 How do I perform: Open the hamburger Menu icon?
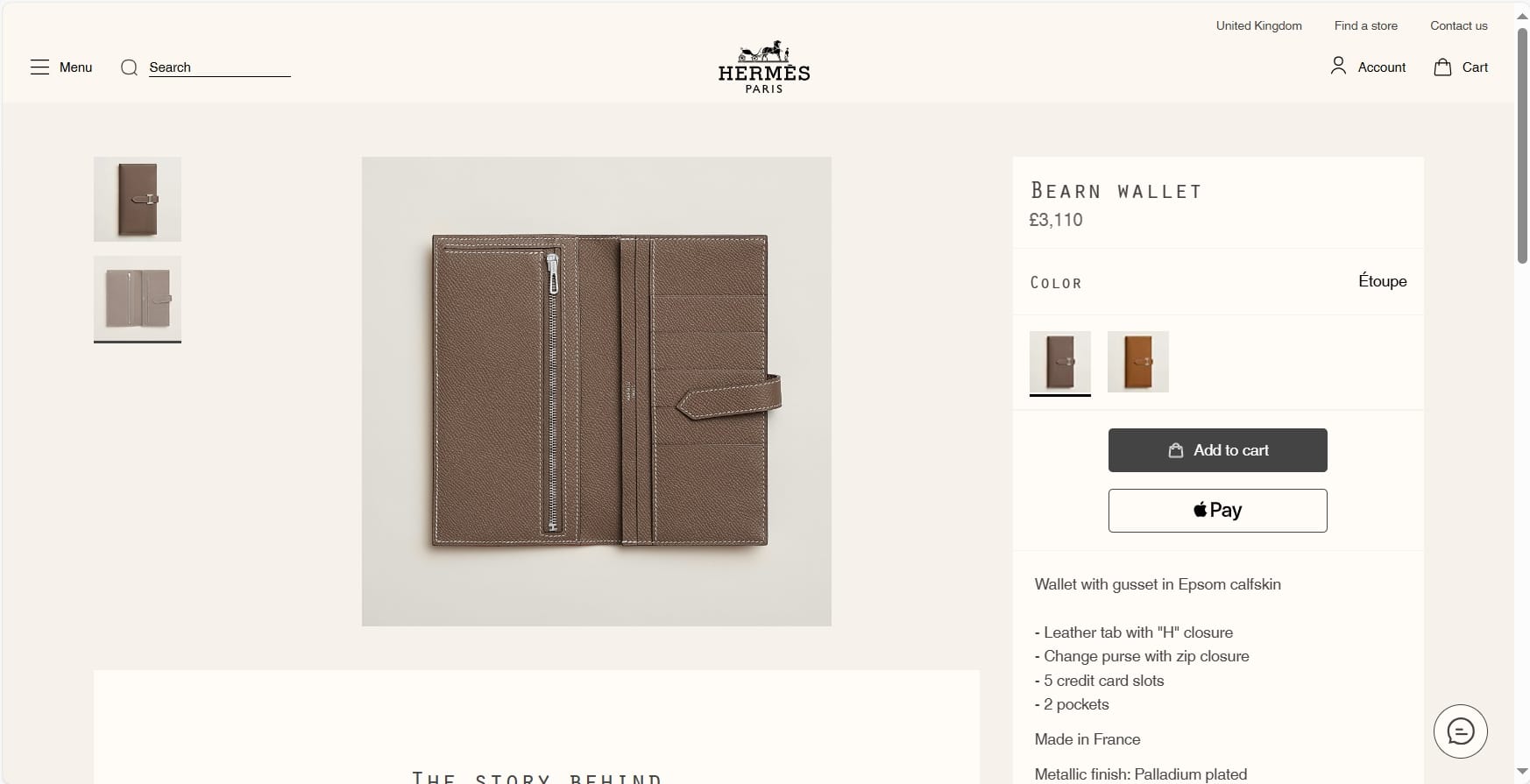[39, 67]
